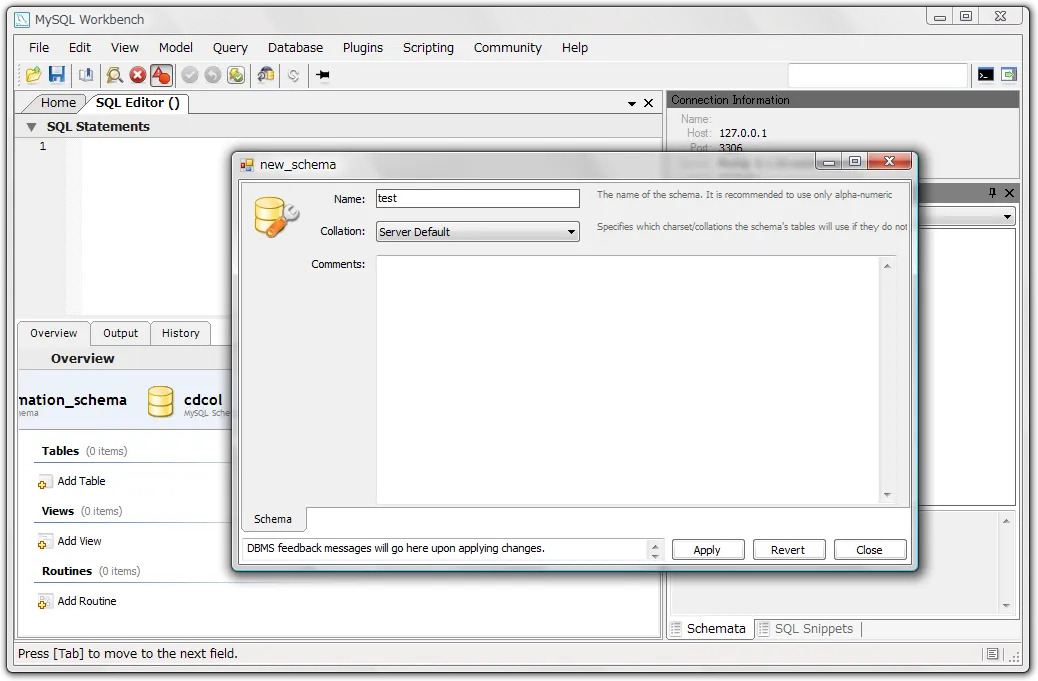This screenshot has width=1038, height=681.
Task: Pin the schemata side panel
Action: point(993,193)
